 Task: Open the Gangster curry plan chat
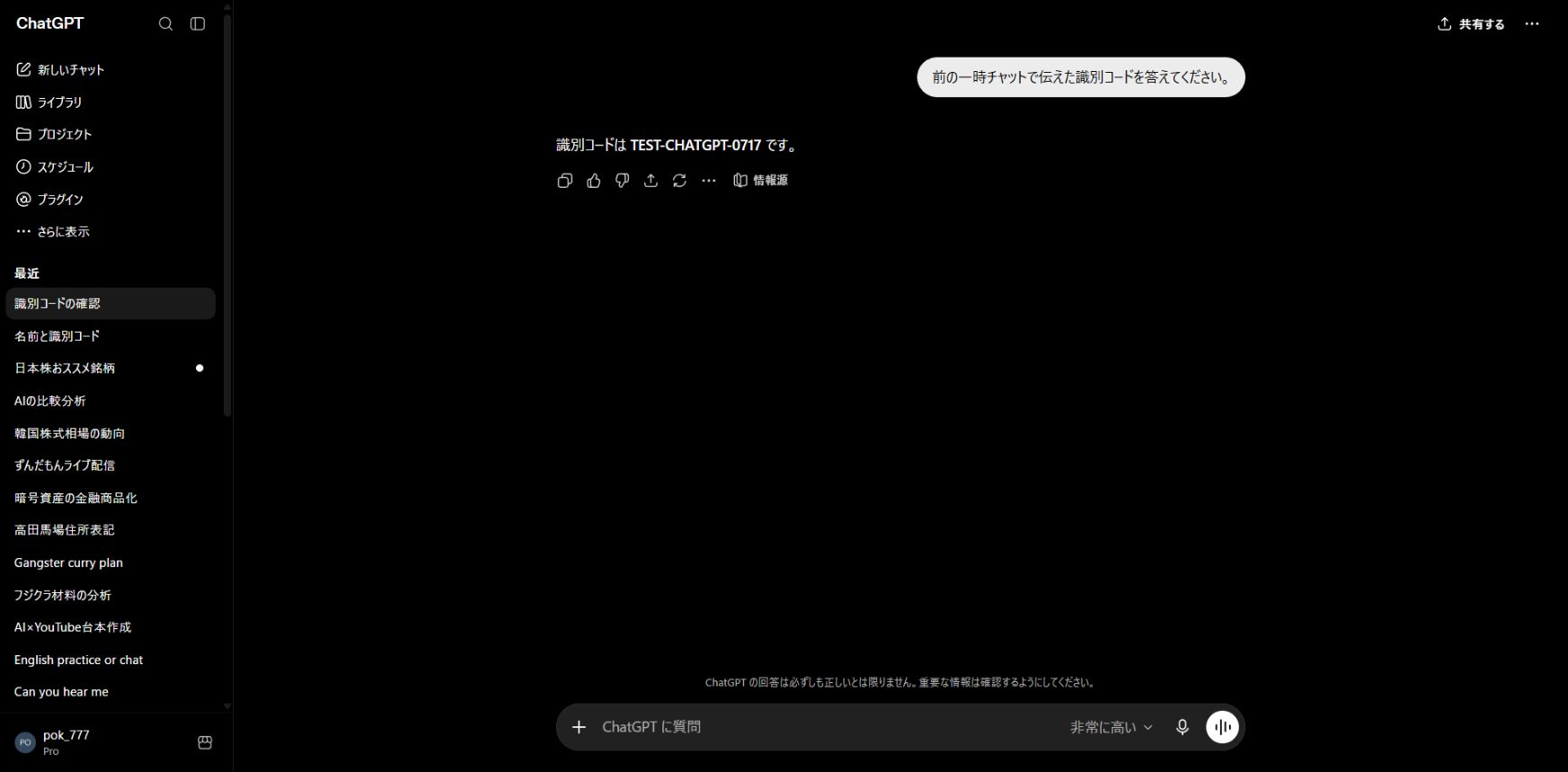(111, 563)
